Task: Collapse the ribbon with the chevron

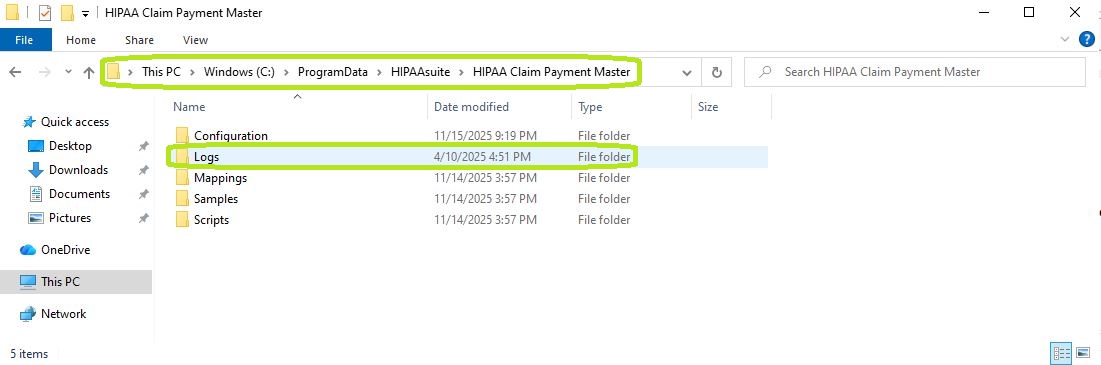Action: click(x=1065, y=40)
